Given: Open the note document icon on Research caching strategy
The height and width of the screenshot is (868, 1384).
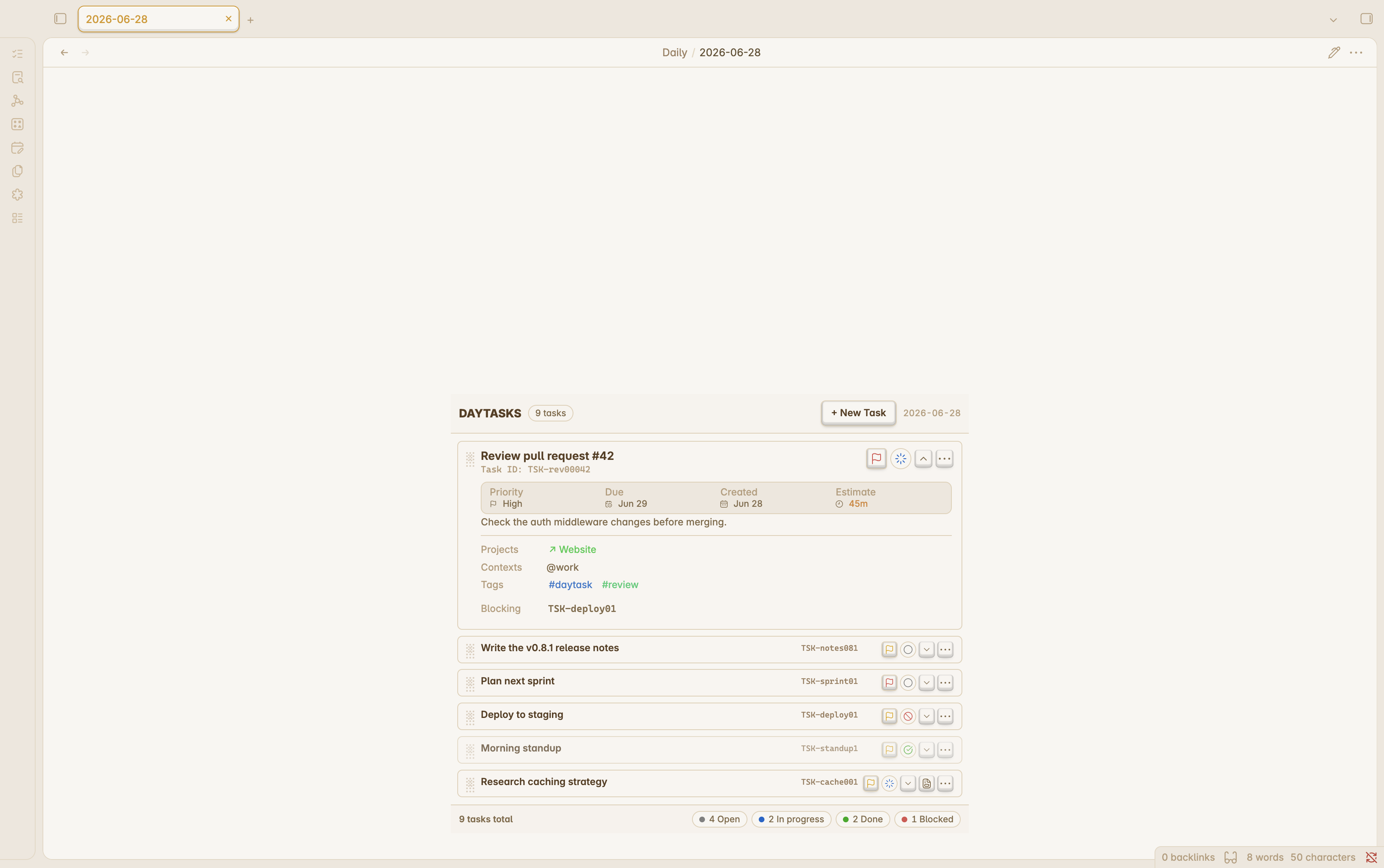Looking at the screenshot, I should 926,783.
